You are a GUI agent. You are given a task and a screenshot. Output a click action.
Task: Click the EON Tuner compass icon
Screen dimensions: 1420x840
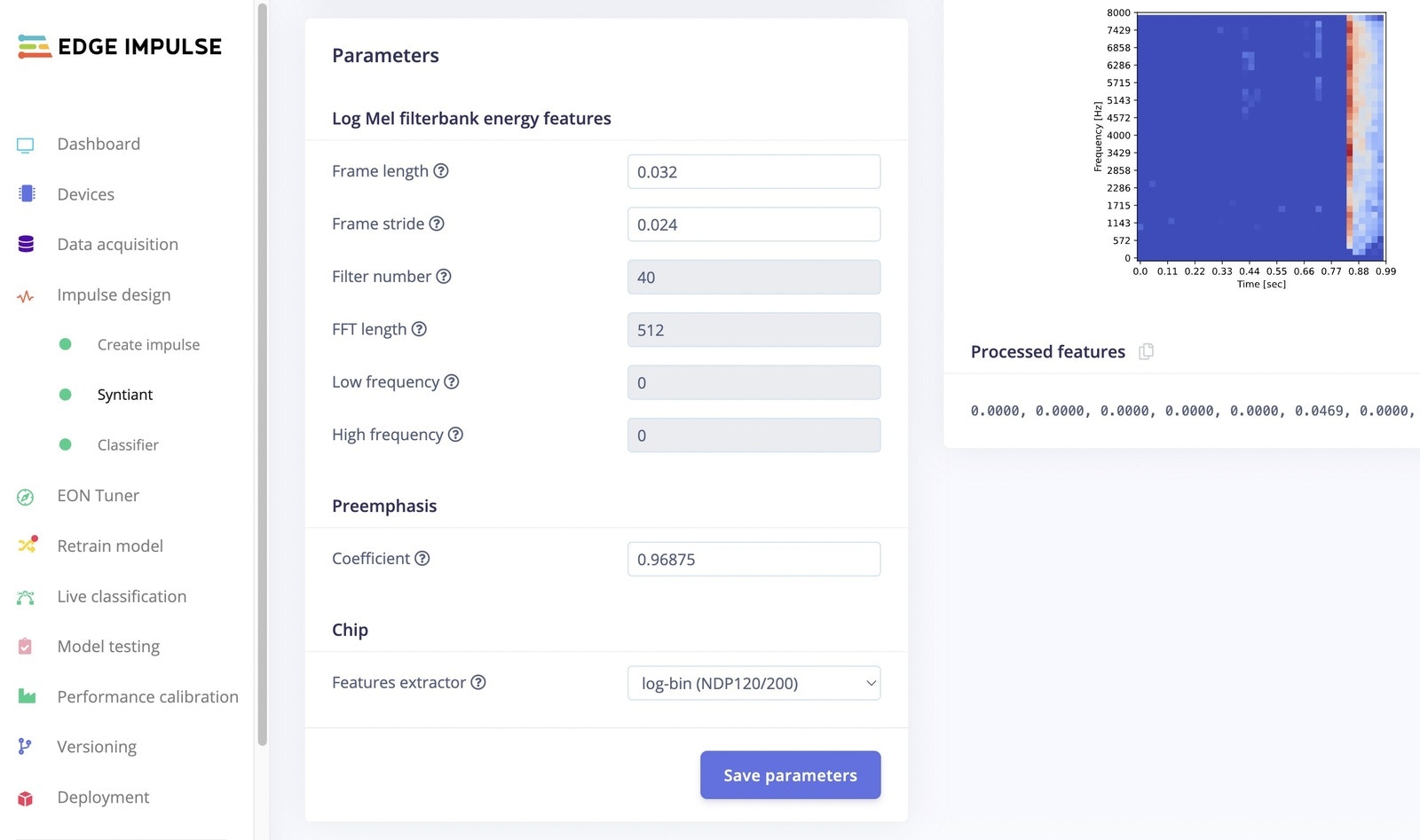point(26,497)
